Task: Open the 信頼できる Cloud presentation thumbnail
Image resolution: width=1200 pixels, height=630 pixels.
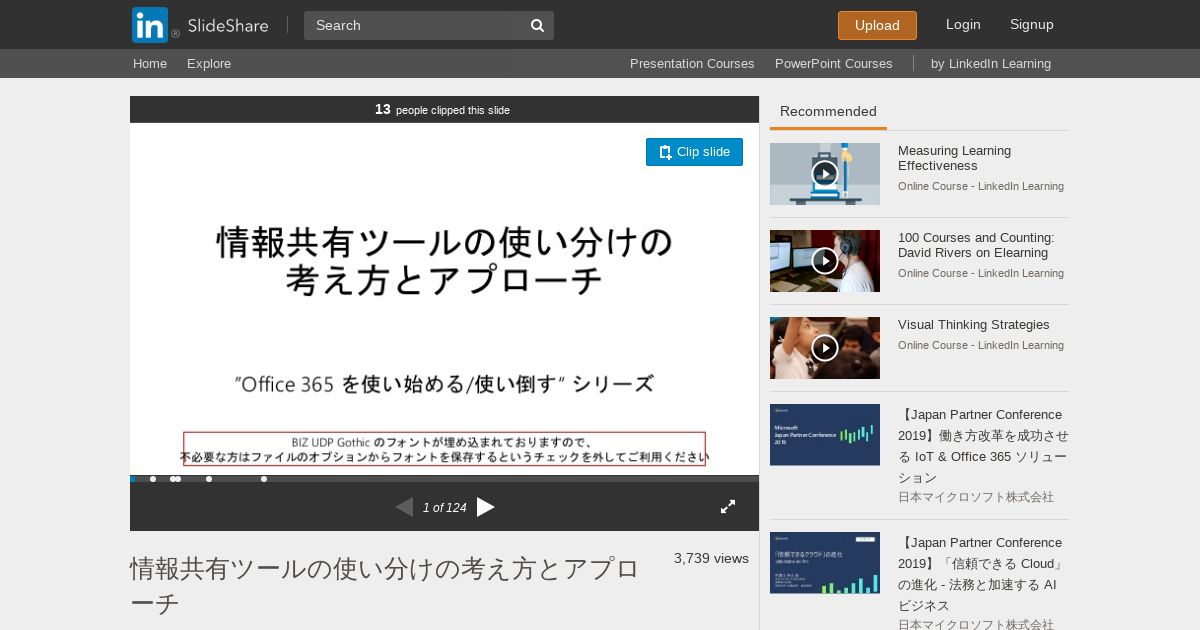Action: (x=825, y=563)
